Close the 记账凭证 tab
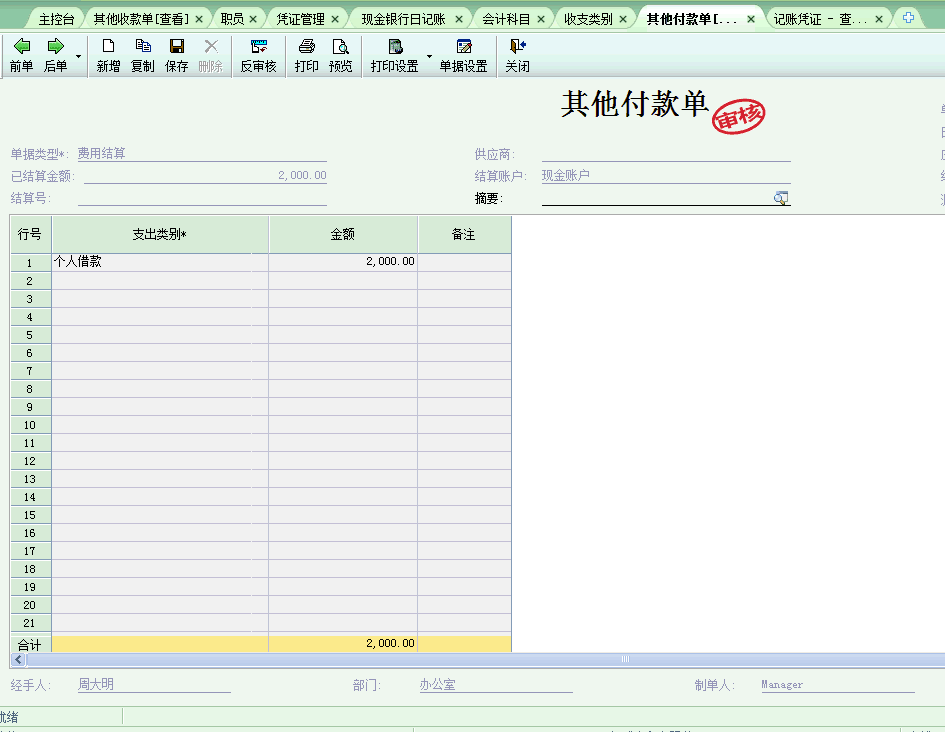 point(879,19)
